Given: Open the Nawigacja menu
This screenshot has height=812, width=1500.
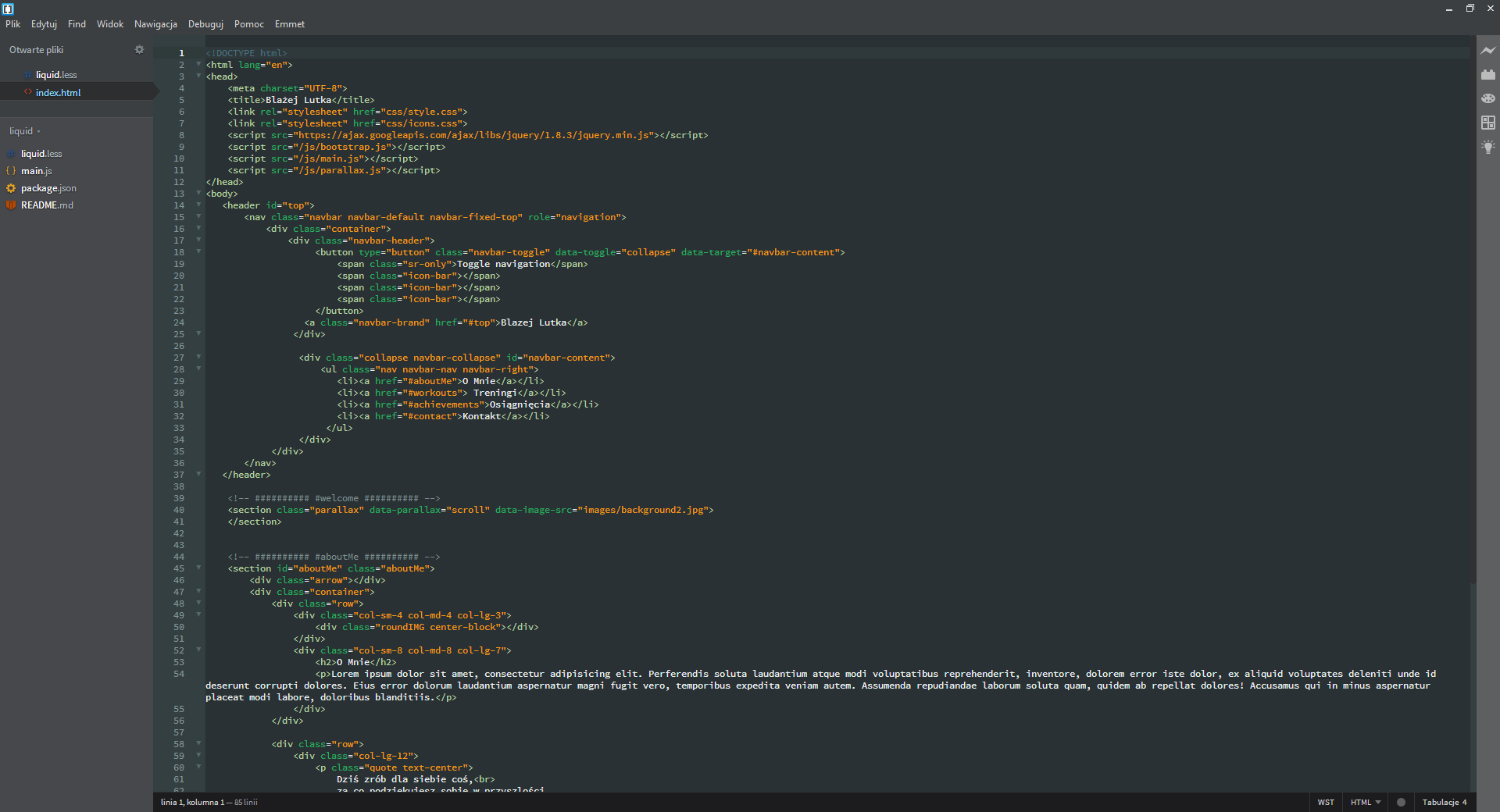Looking at the screenshot, I should (155, 24).
